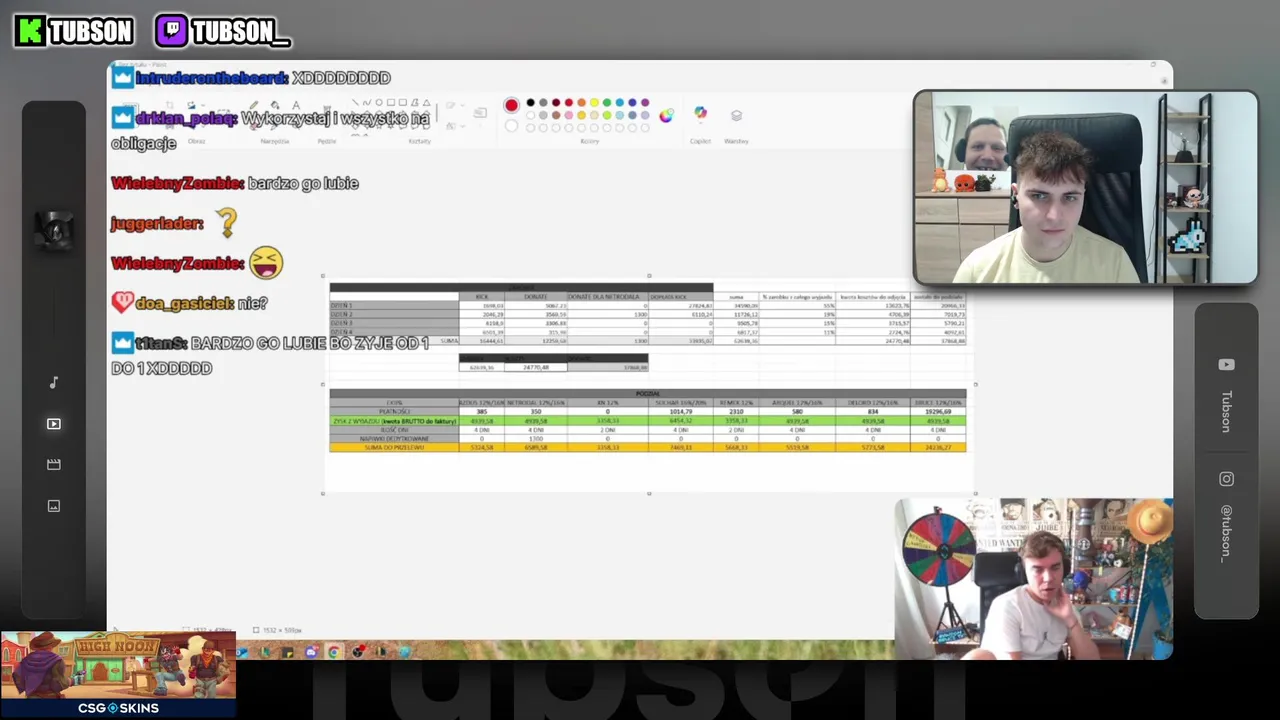Pick the indigo blue palette color

pyautogui.click(x=632, y=102)
